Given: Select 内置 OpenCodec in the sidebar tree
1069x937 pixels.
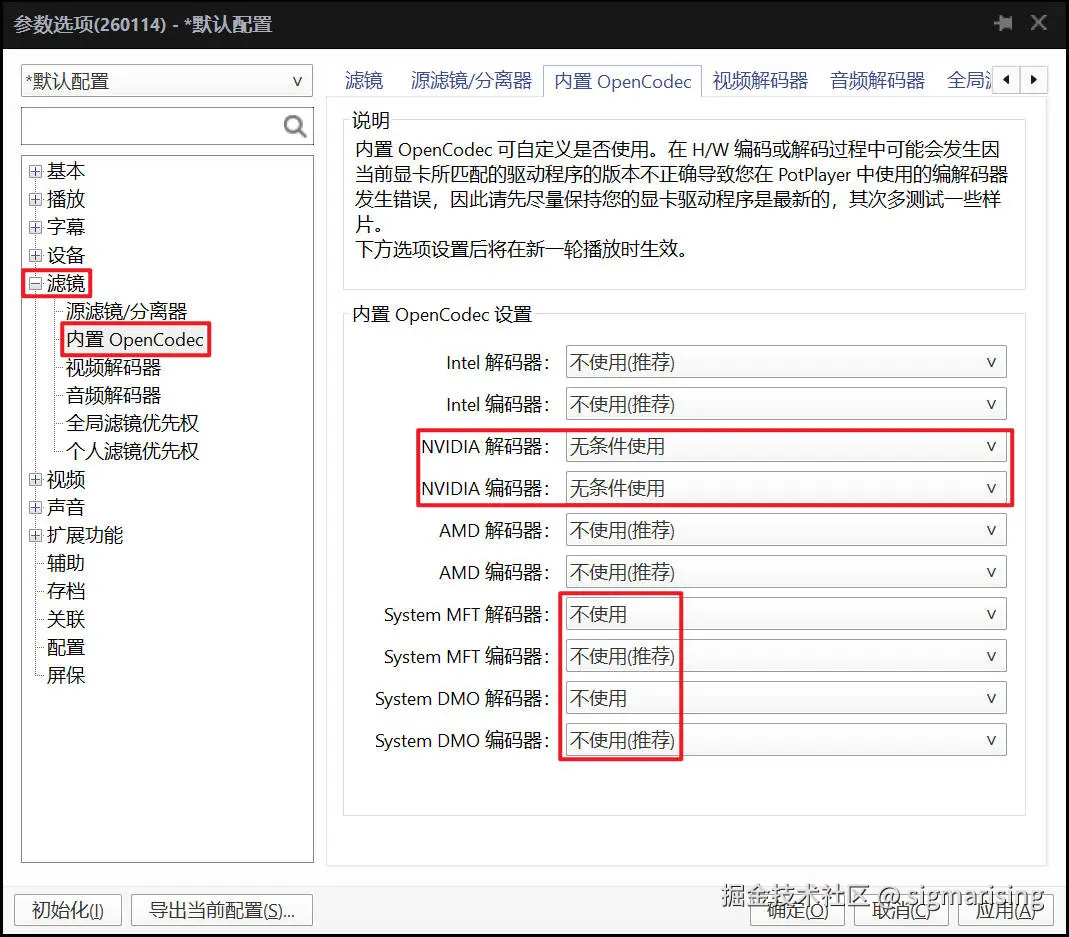Looking at the screenshot, I should click(135, 339).
